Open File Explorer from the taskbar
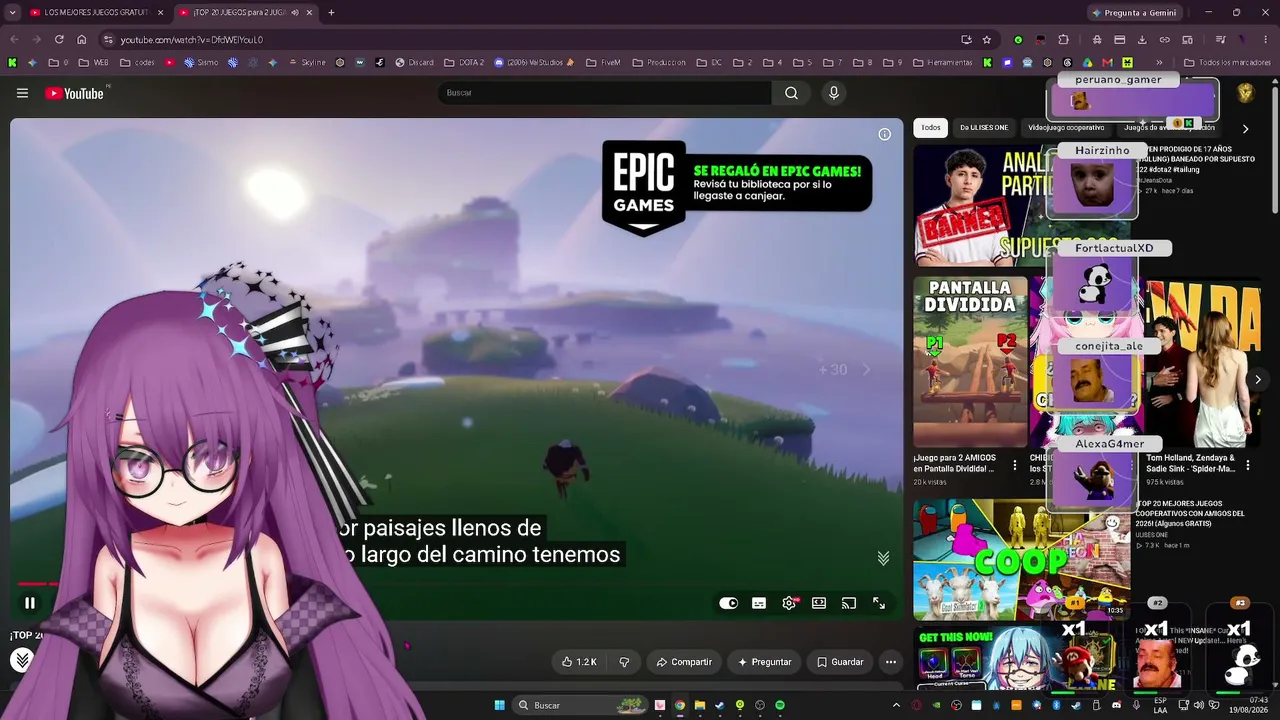The image size is (1280, 720). pos(700,705)
